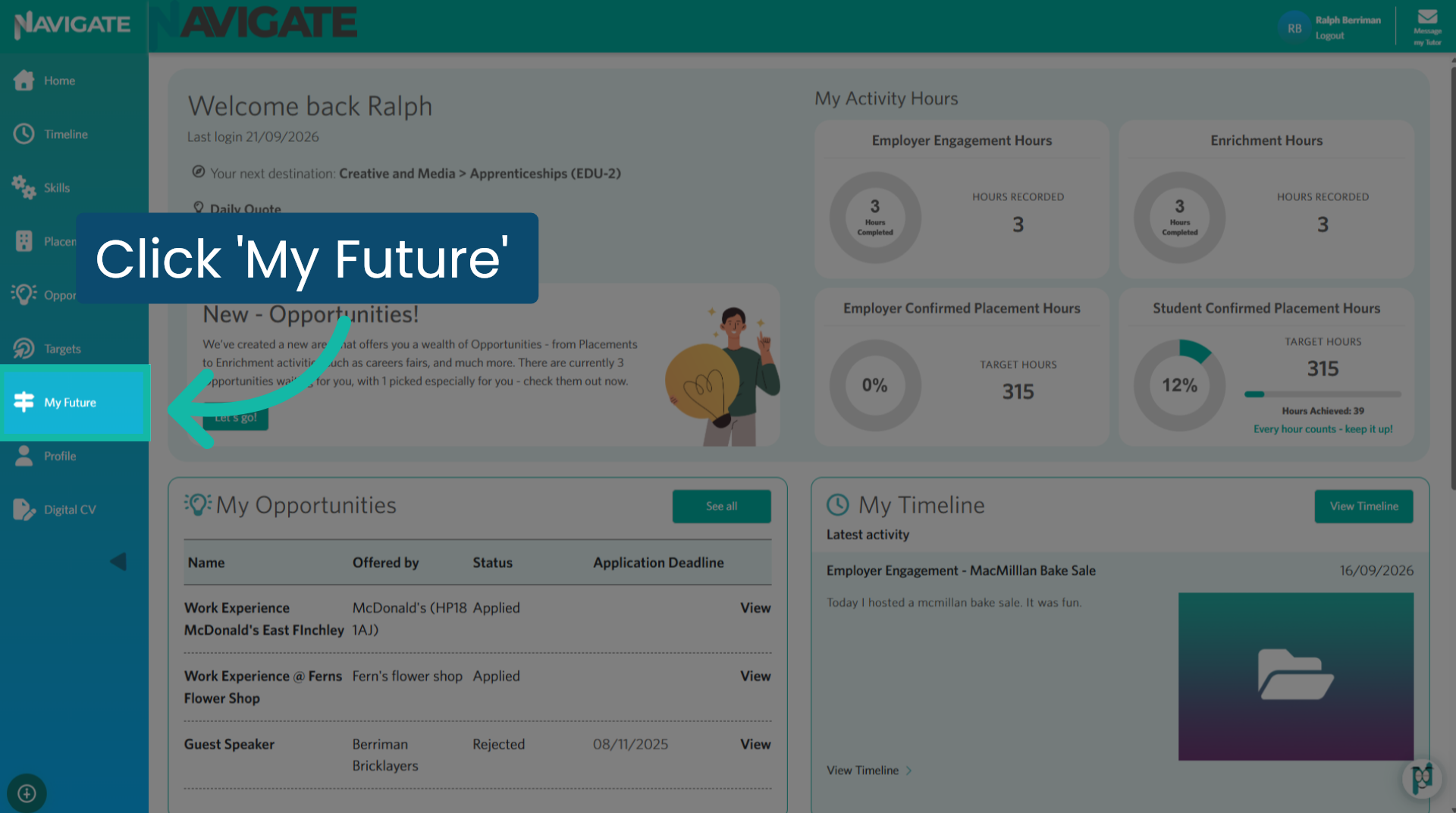Open the Home sidebar icon
Screen dimensions: 1456x813
pyautogui.click(x=24, y=80)
